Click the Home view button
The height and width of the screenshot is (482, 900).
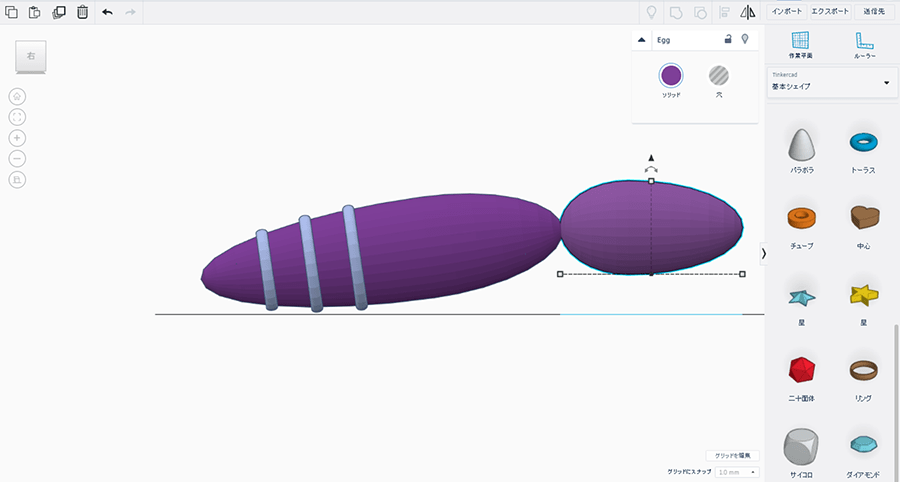17,96
